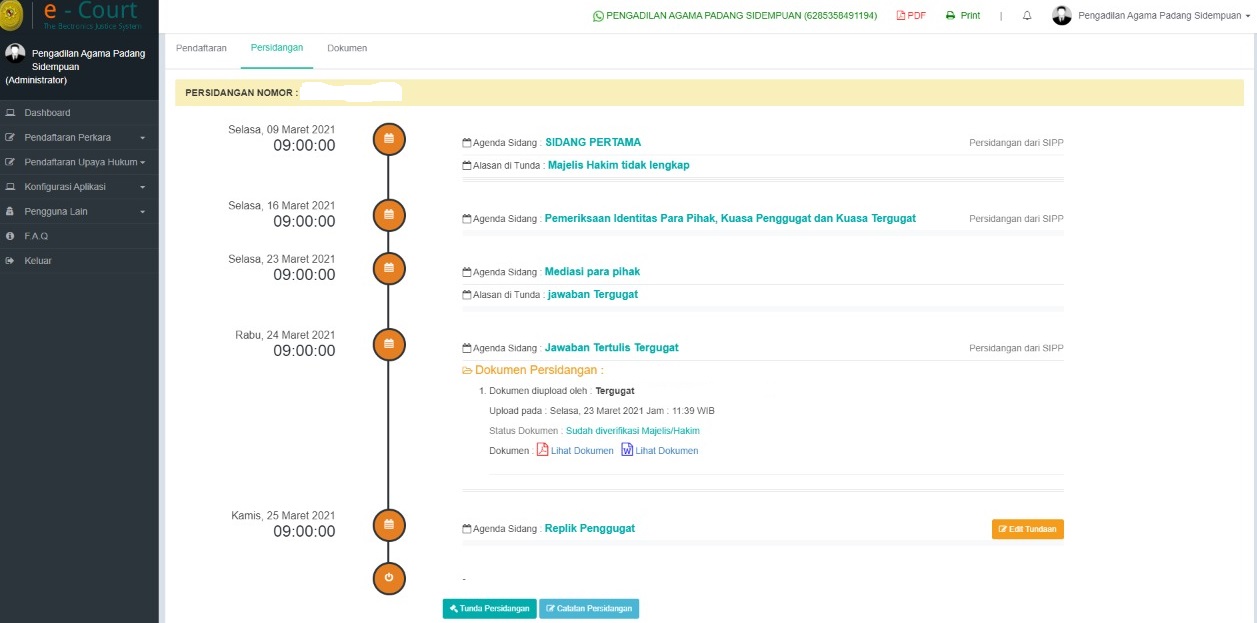Image resolution: width=1257 pixels, height=623 pixels.
Task: Click the blue Word Lihat Dokumen icon
Action: [x=627, y=450]
